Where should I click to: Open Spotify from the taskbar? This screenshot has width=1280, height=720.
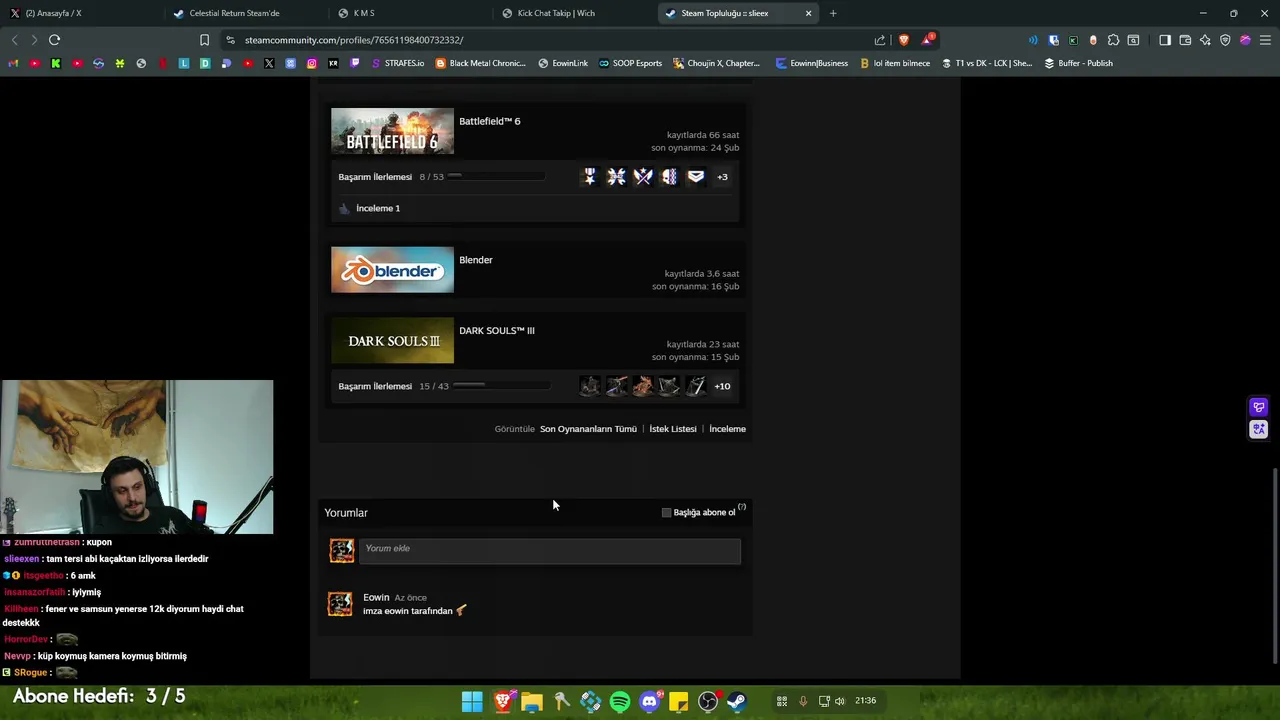pyautogui.click(x=620, y=701)
